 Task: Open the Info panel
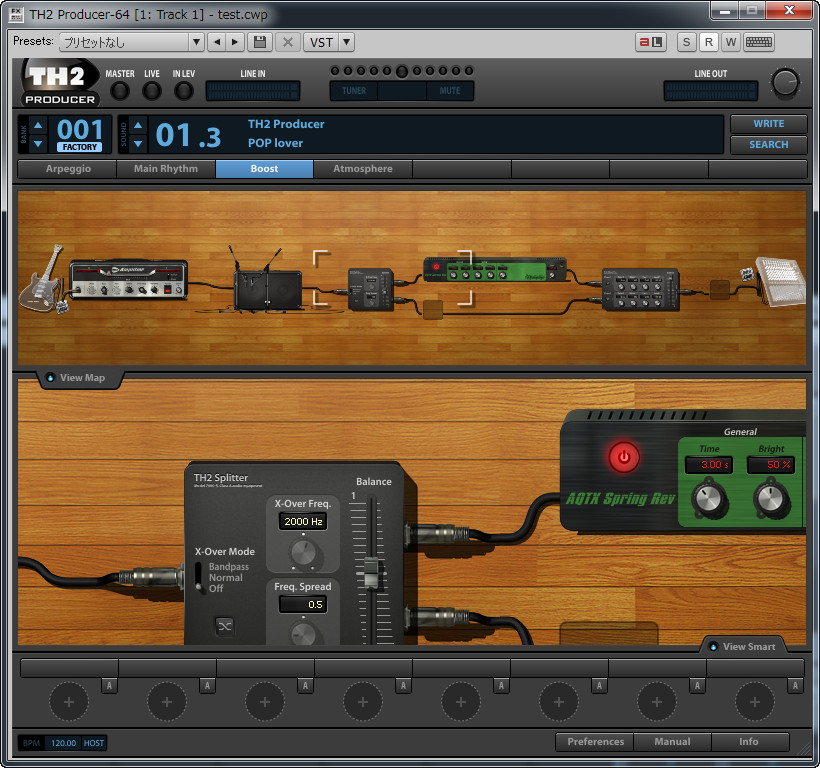coord(749,742)
